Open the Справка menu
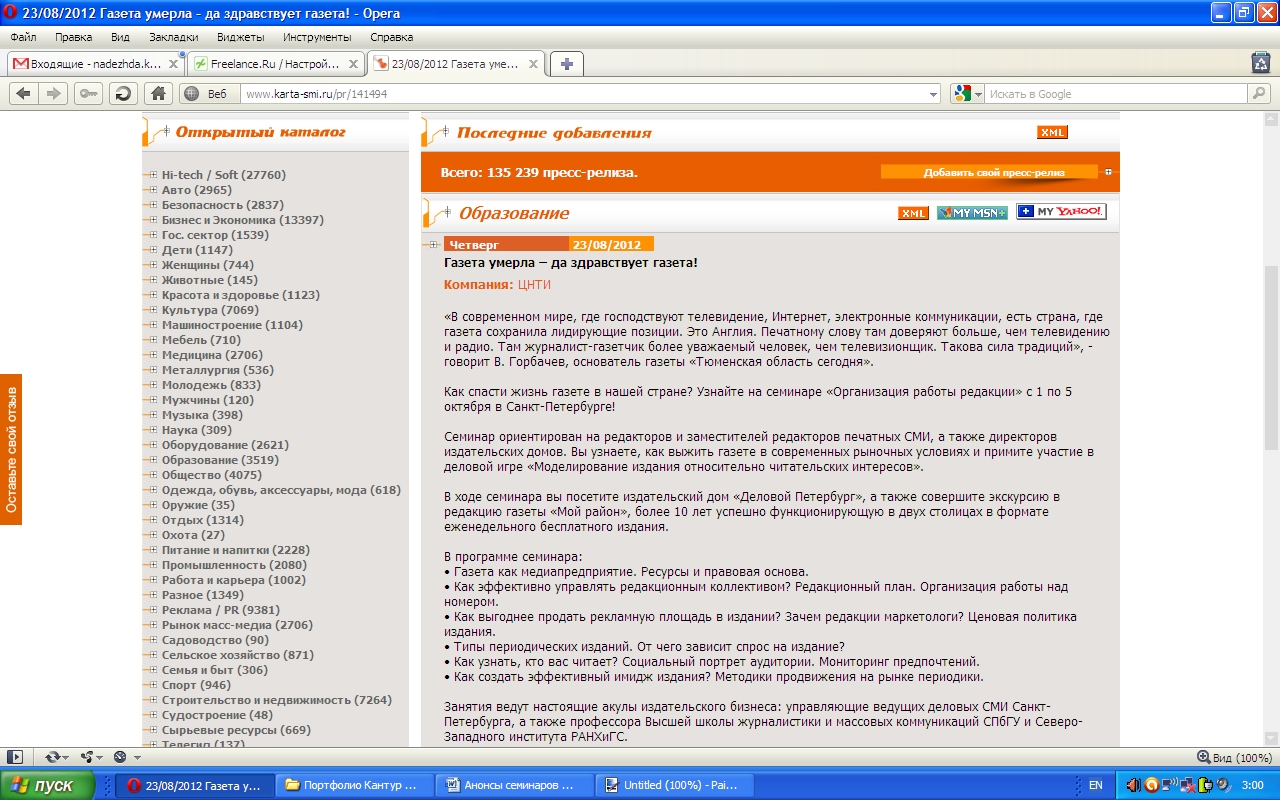Image resolution: width=1280 pixels, height=800 pixels. click(x=391, y=37)
